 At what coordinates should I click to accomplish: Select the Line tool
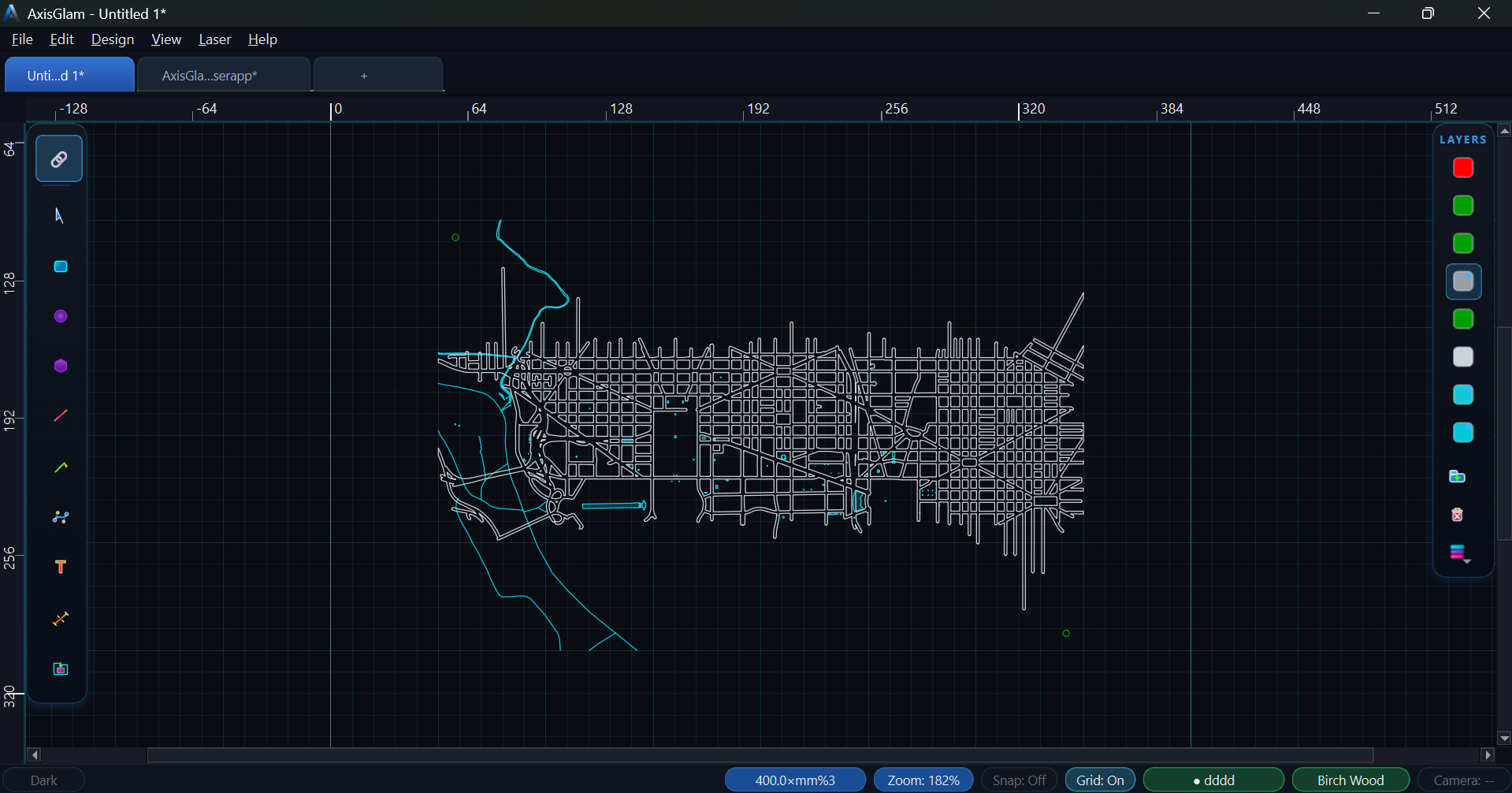click(59, 415)
